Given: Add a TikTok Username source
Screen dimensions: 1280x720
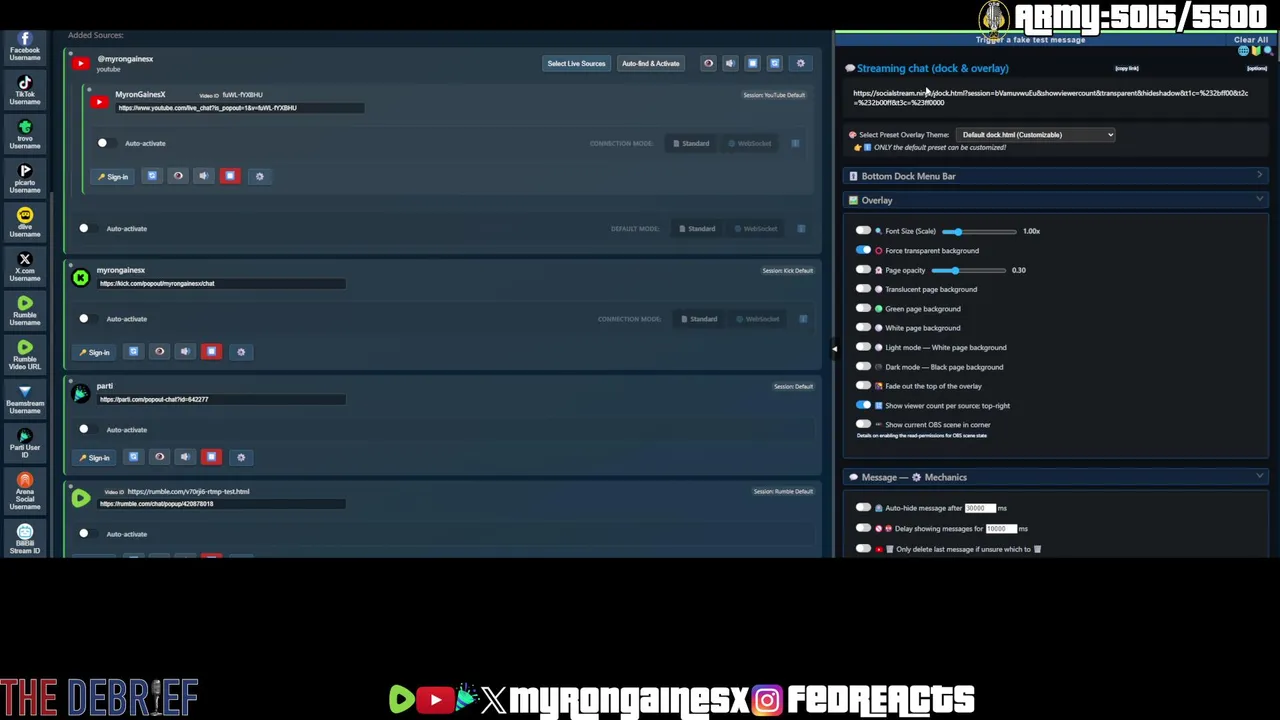Looking at the screenshot, I should coord(25,91).
